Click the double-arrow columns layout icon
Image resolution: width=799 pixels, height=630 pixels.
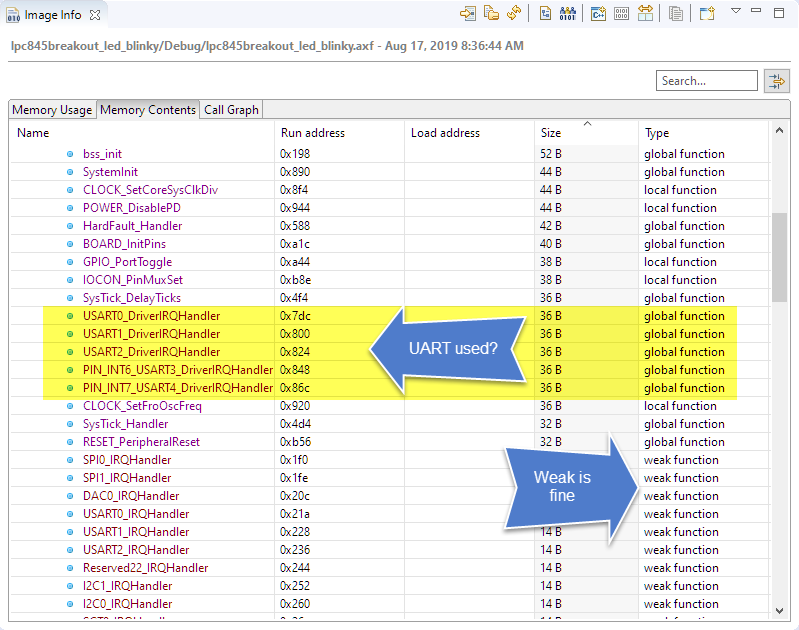646,13
